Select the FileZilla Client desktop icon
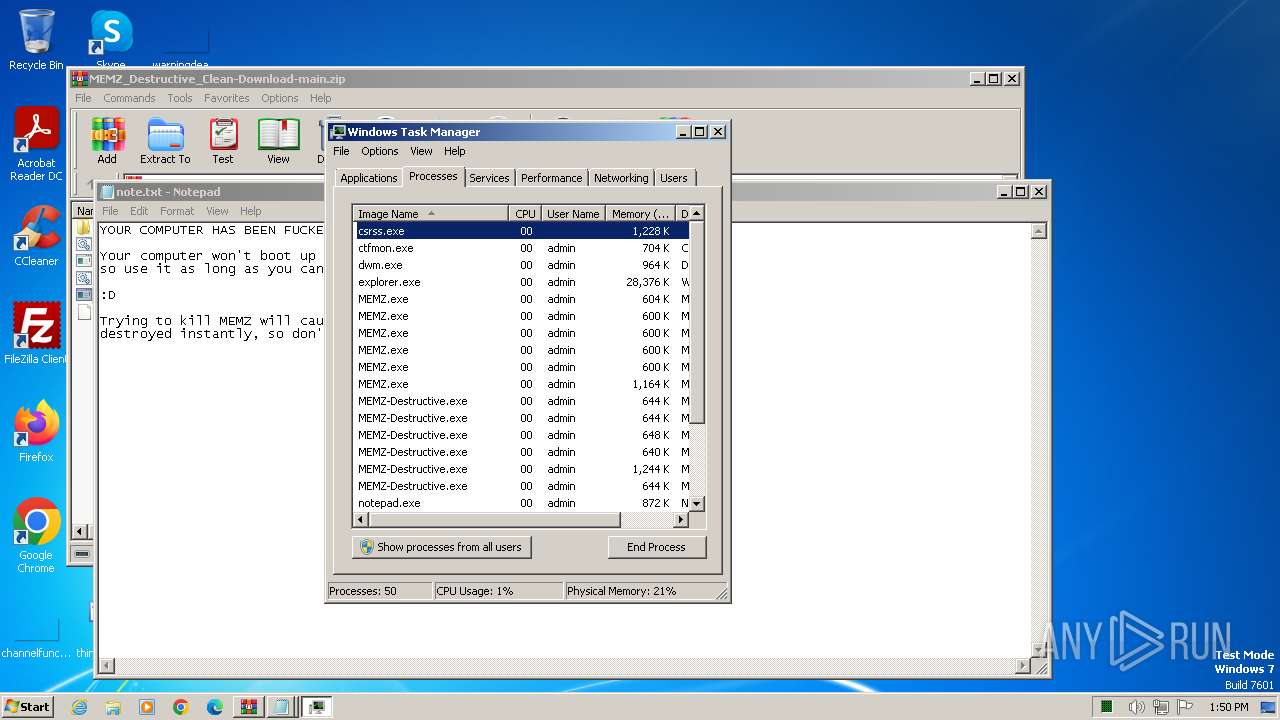The width and height of the screenshot is (1280, 720). [36, 334]
